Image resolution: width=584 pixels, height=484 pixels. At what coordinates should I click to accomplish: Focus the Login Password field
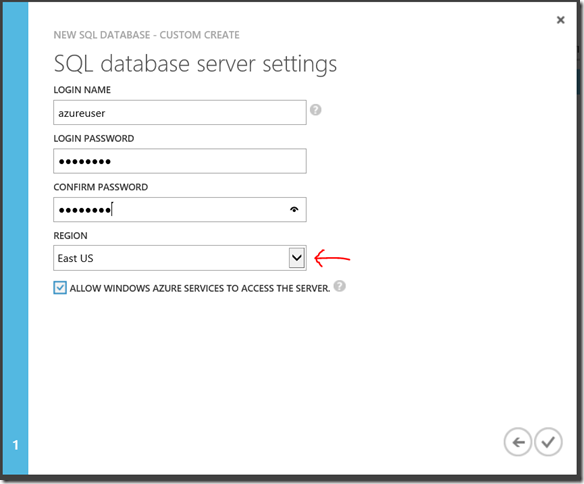(180, 161)
